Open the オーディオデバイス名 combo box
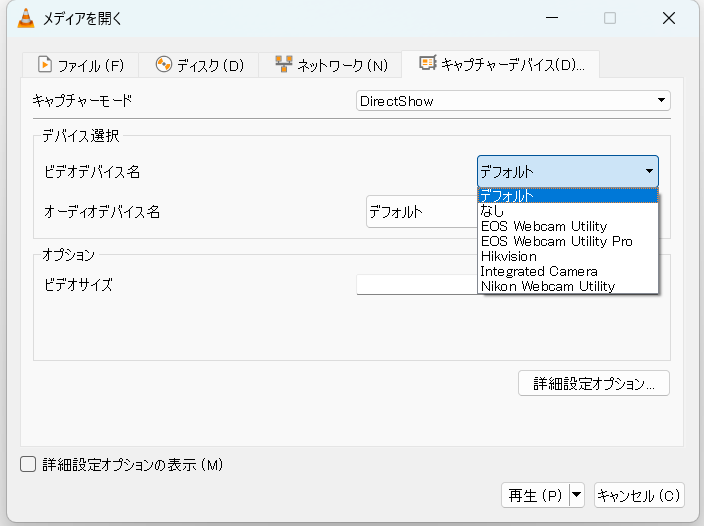The height and width of the screenshot is (526, 704). 420,212
